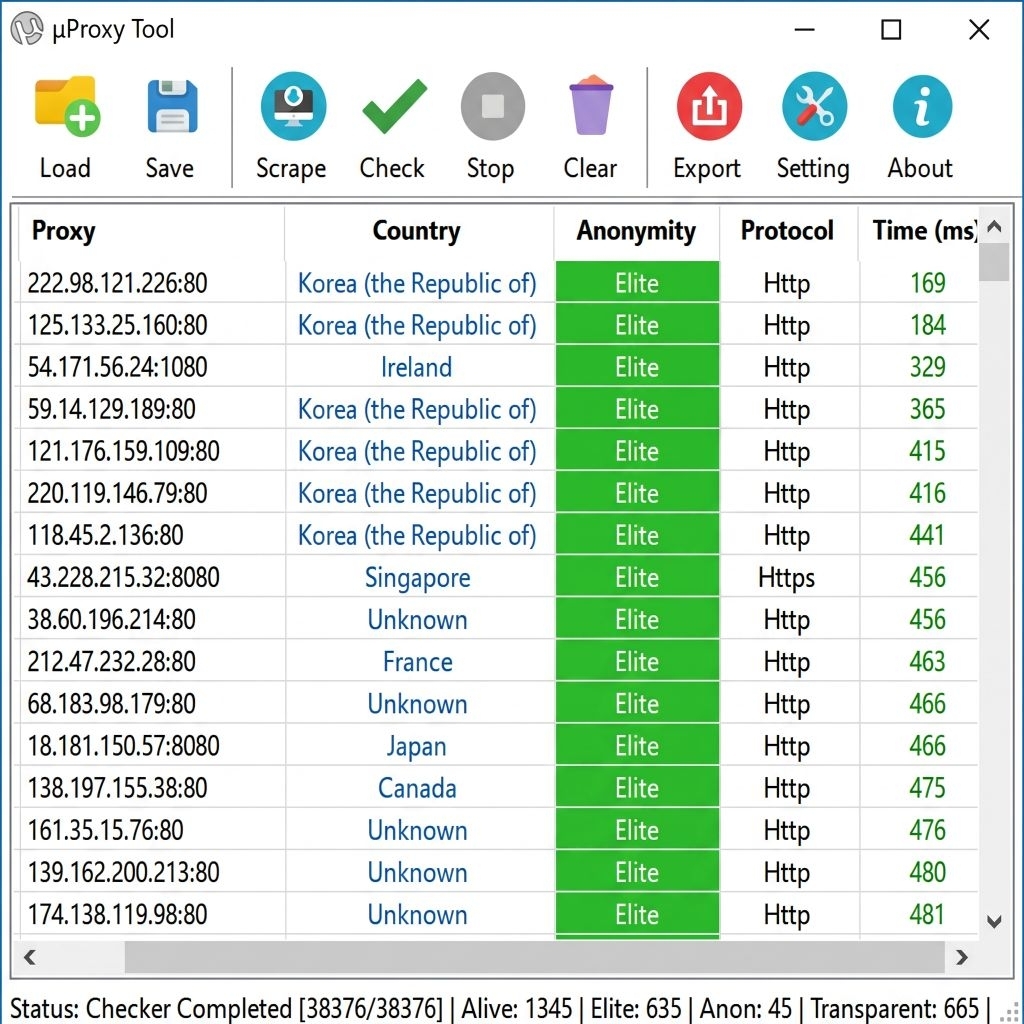Click the vertical scrollbar up arrow
1024x1024 pixels.
994,227
